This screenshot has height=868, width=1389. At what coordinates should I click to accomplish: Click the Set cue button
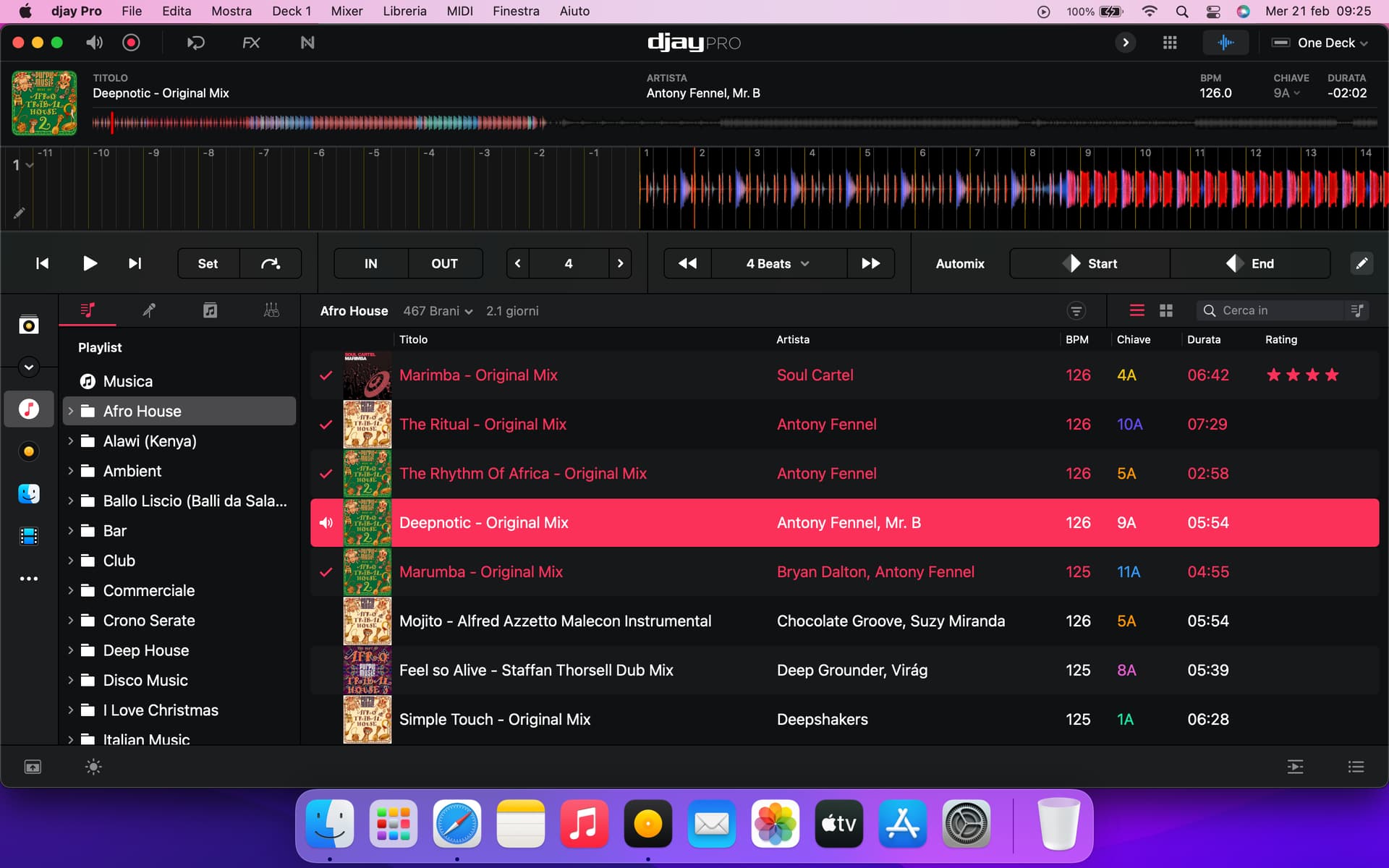click(x=208, y=263)
